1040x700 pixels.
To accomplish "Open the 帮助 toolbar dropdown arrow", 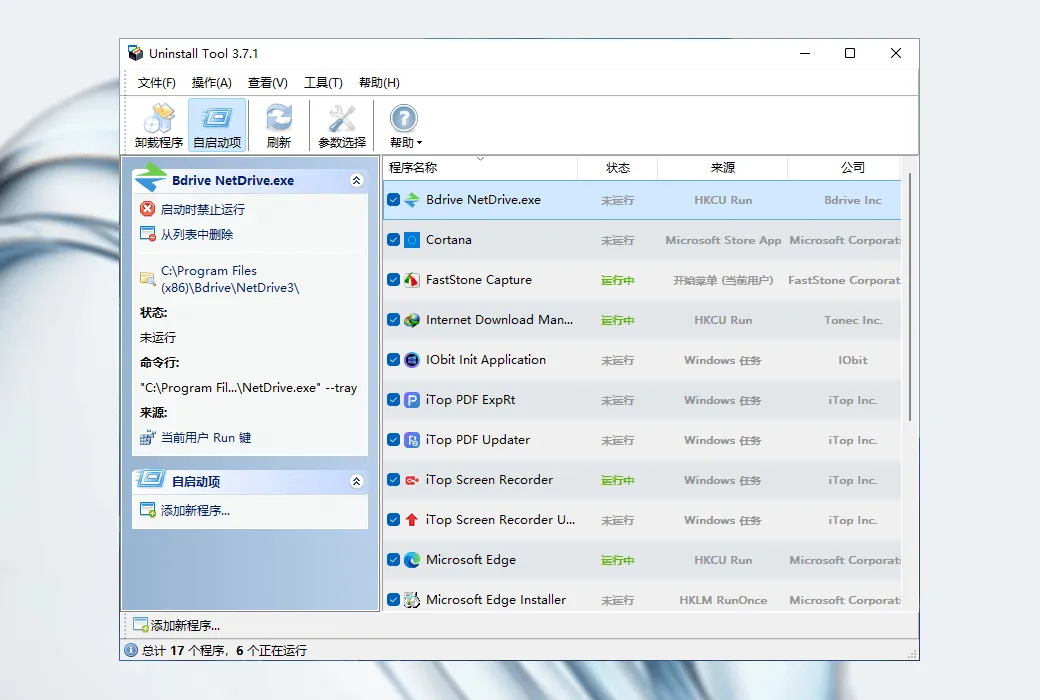I will [419, 143].
